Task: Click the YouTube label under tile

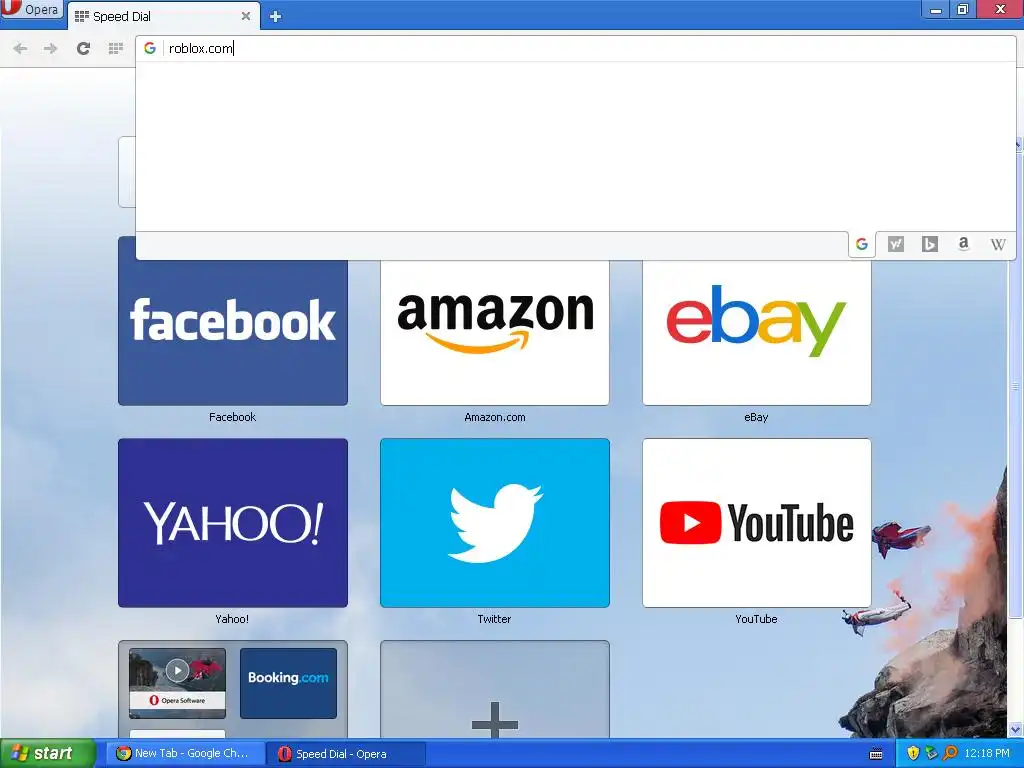Action: click(x=756, y=618)
